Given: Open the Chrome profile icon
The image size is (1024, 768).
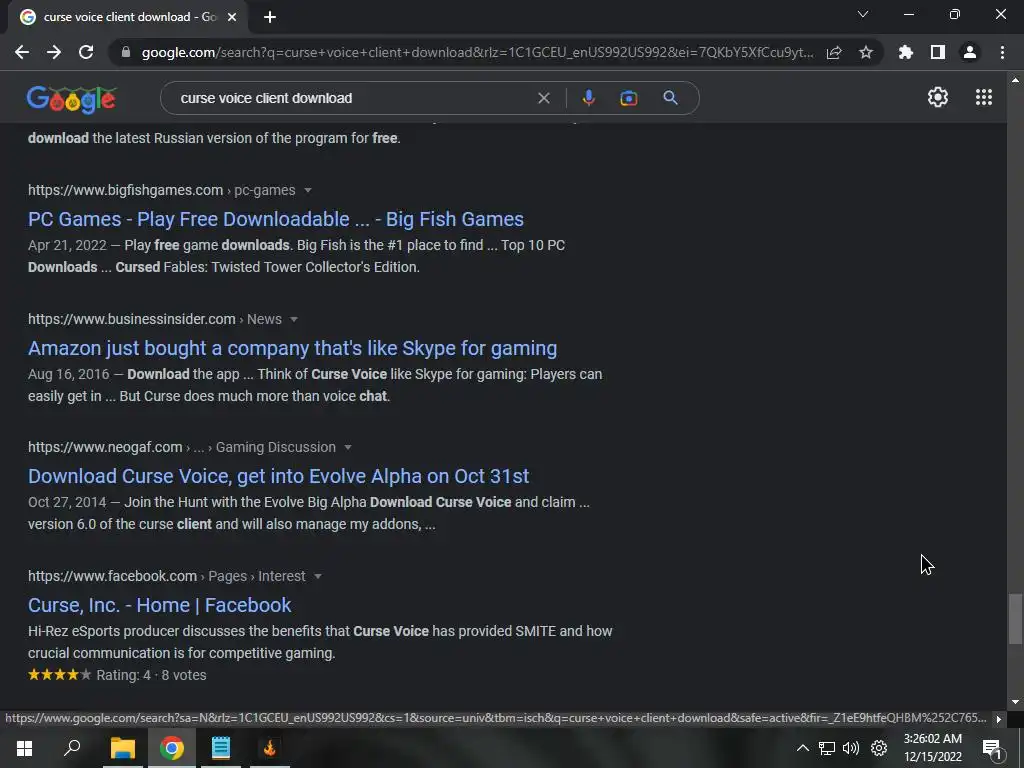Looking at the screenshot, I should (970, 52).
